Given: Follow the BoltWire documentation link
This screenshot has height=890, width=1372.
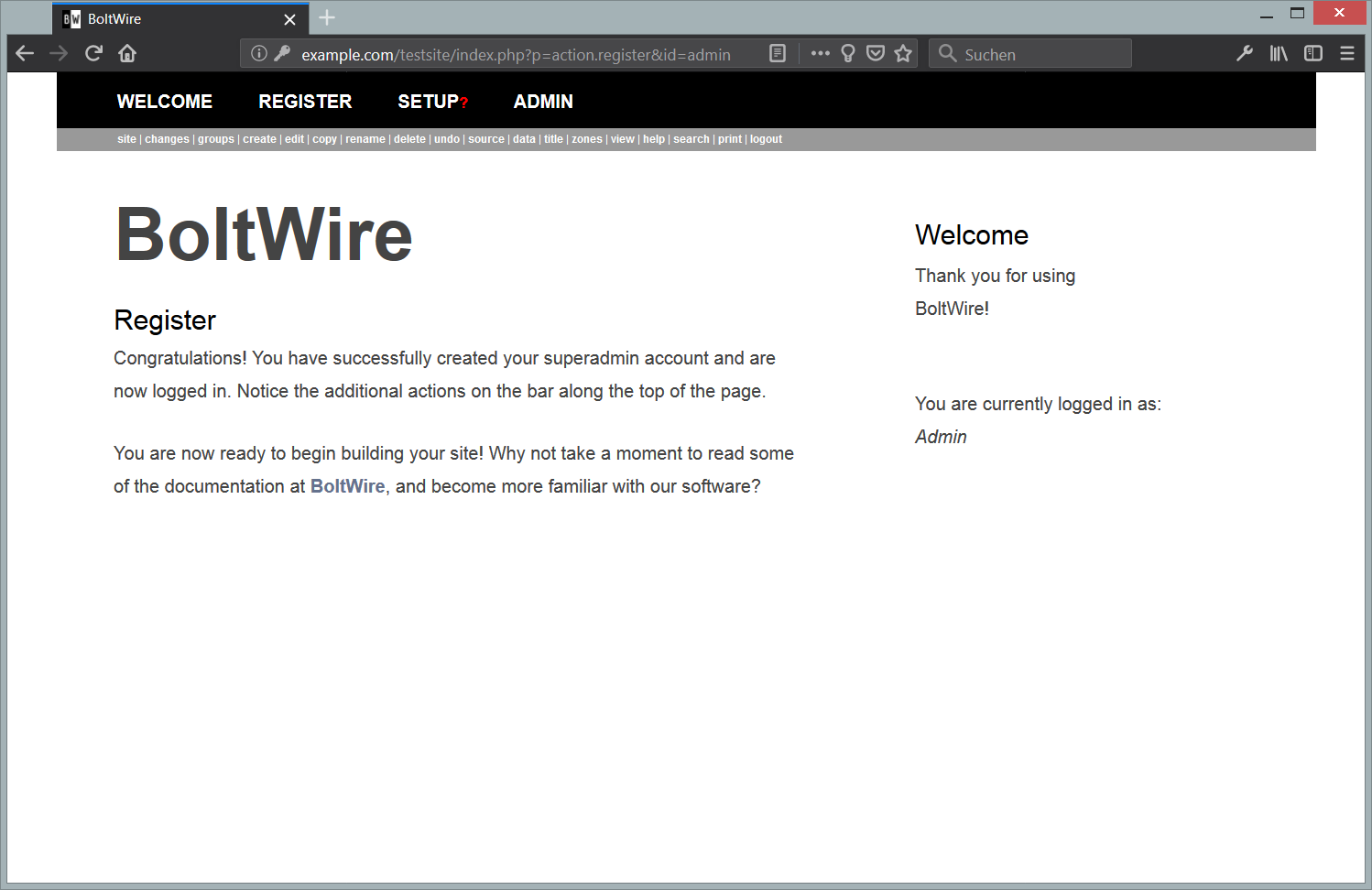Looking at the screenshot, I should [348, 486].
